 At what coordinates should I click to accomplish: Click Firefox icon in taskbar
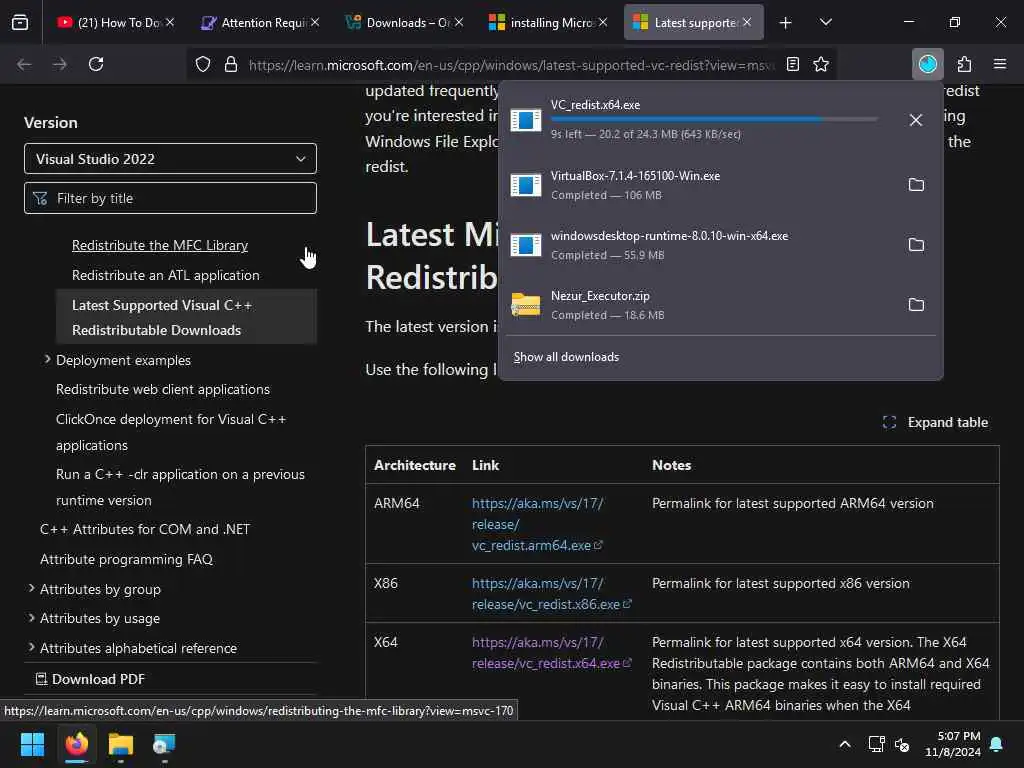76,744
